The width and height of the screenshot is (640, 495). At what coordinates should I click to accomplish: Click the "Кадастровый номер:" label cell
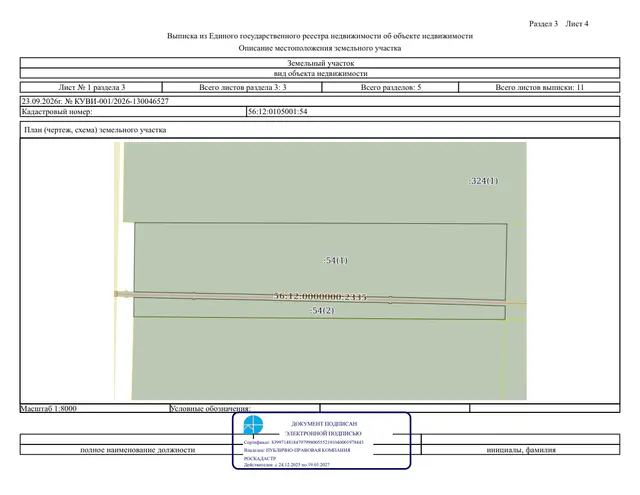(133, 111)
